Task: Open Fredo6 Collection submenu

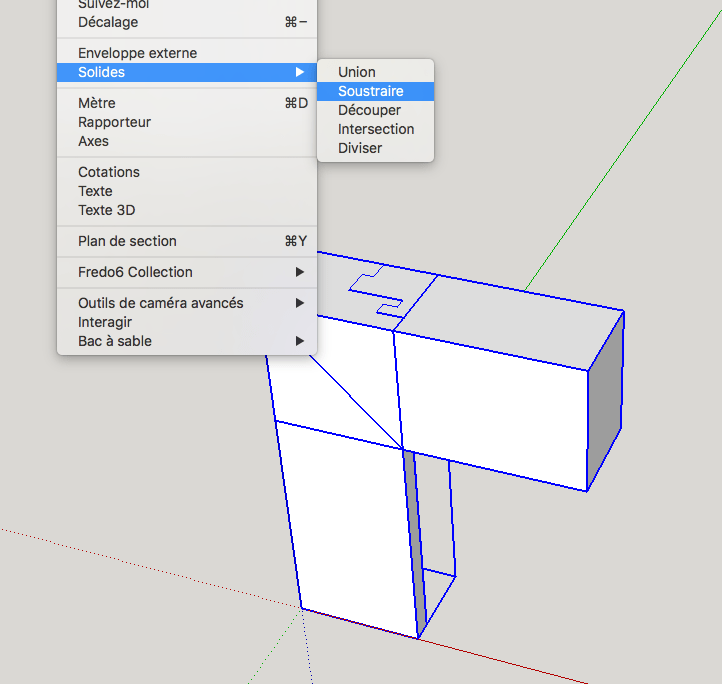Action: pyautogui.click(x=187, y=272)
